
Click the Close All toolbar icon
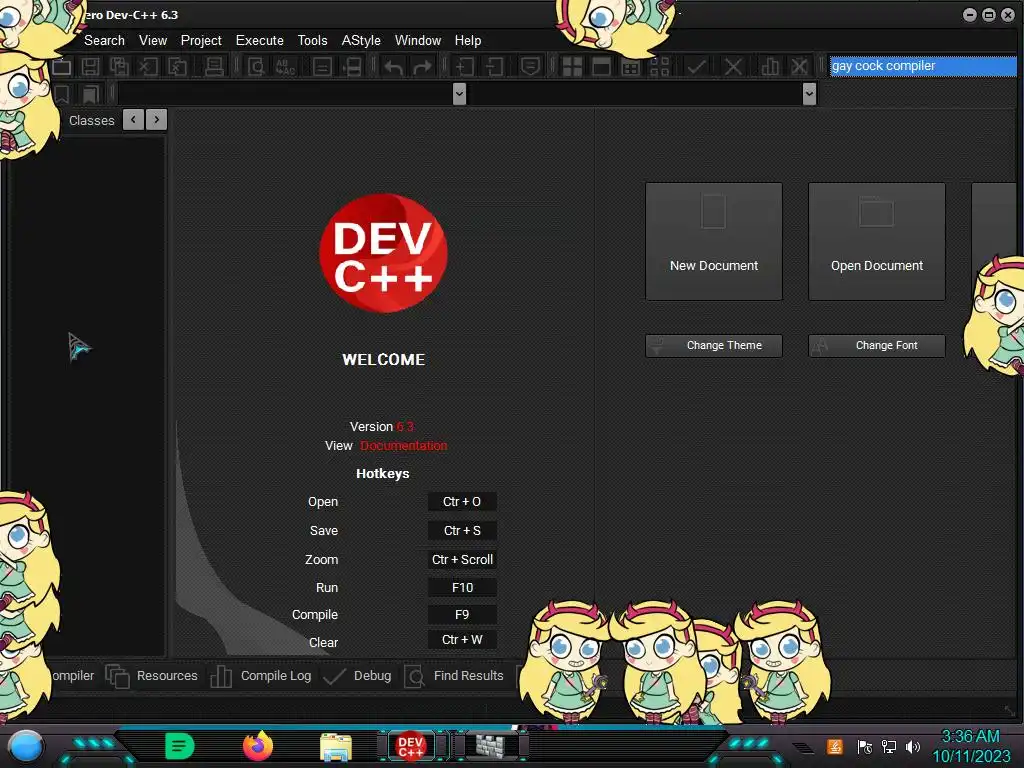tap(178, 67)
